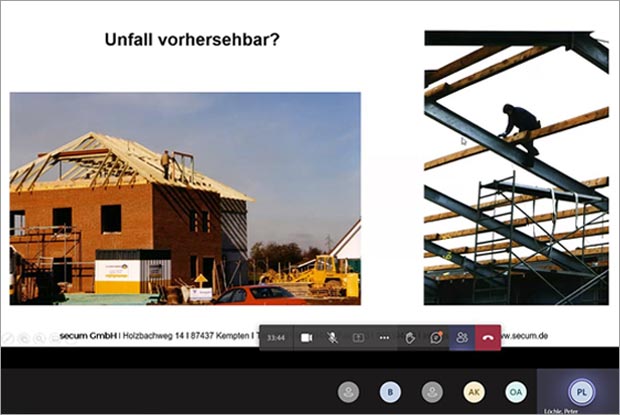The image size is (620, 415).
Task: Click the magnifier zoom icon on slide
Action: (x=38, y=338)
